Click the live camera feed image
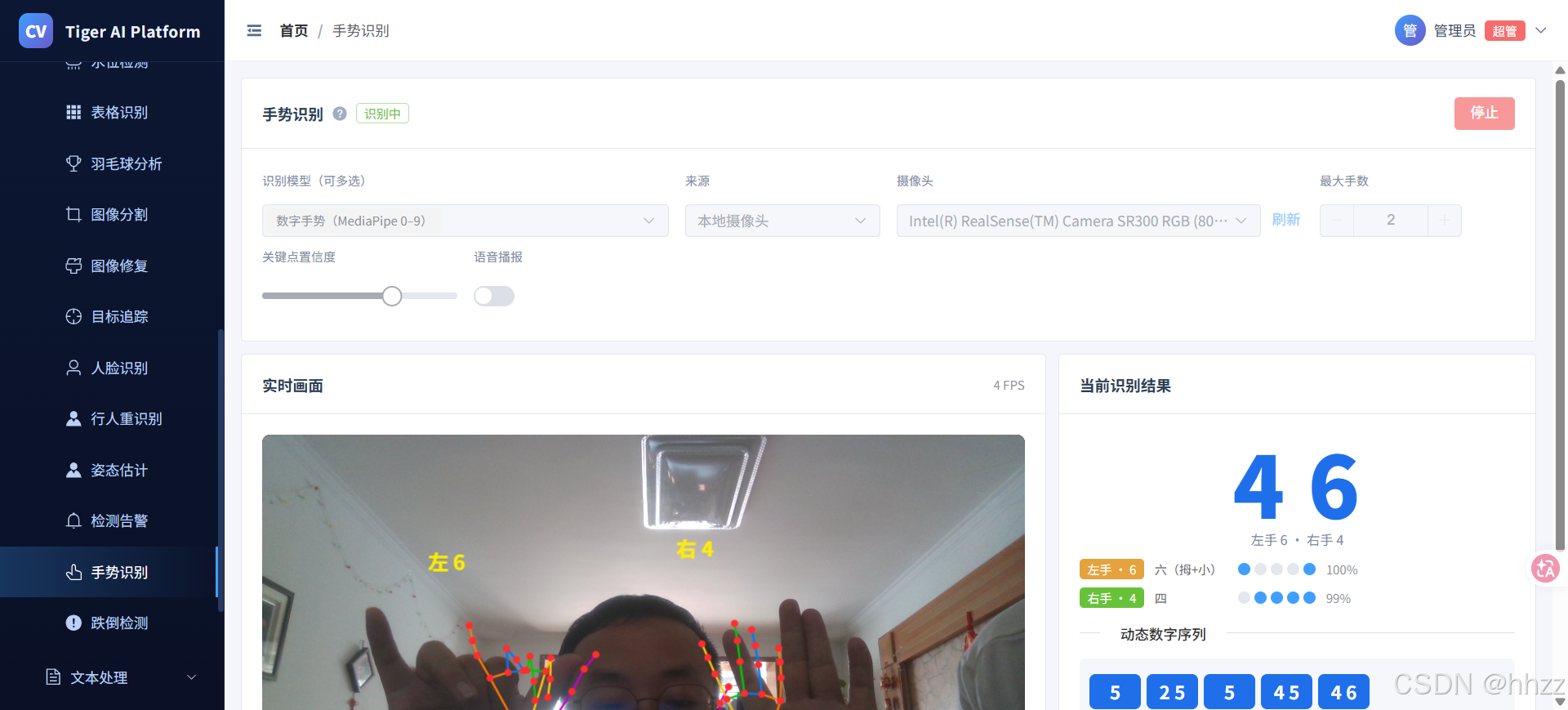The image size is (1568, 710). point(644,572)
